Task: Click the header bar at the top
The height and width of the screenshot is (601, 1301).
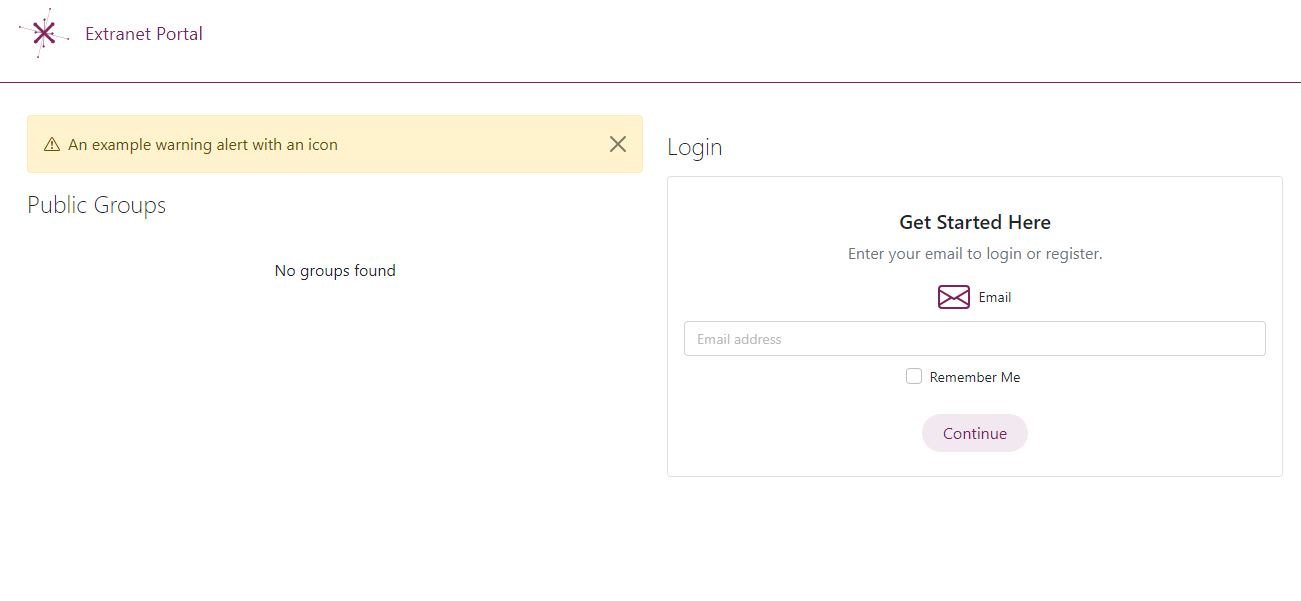Action: [650, 40]
